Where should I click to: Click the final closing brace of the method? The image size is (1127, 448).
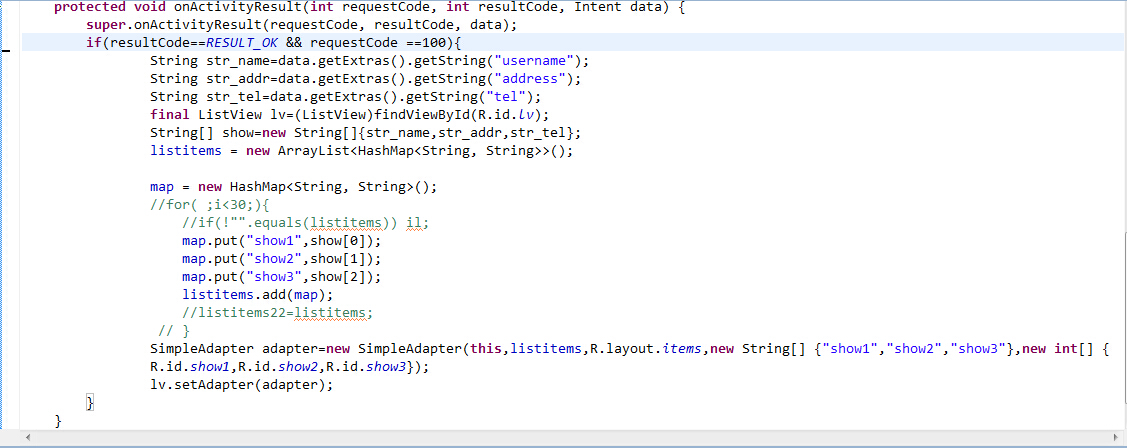click(x=58, y=421)
